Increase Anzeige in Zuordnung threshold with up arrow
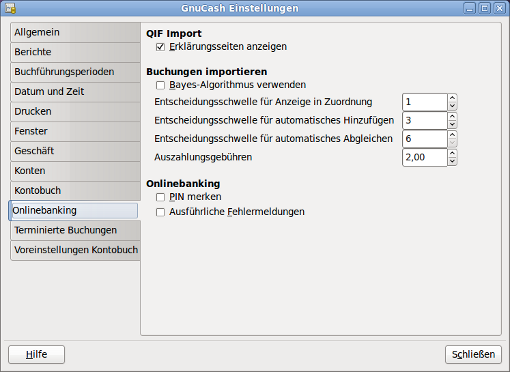This screenshot has height=372, width=510. pyautogui.click(x=452, y=98)
